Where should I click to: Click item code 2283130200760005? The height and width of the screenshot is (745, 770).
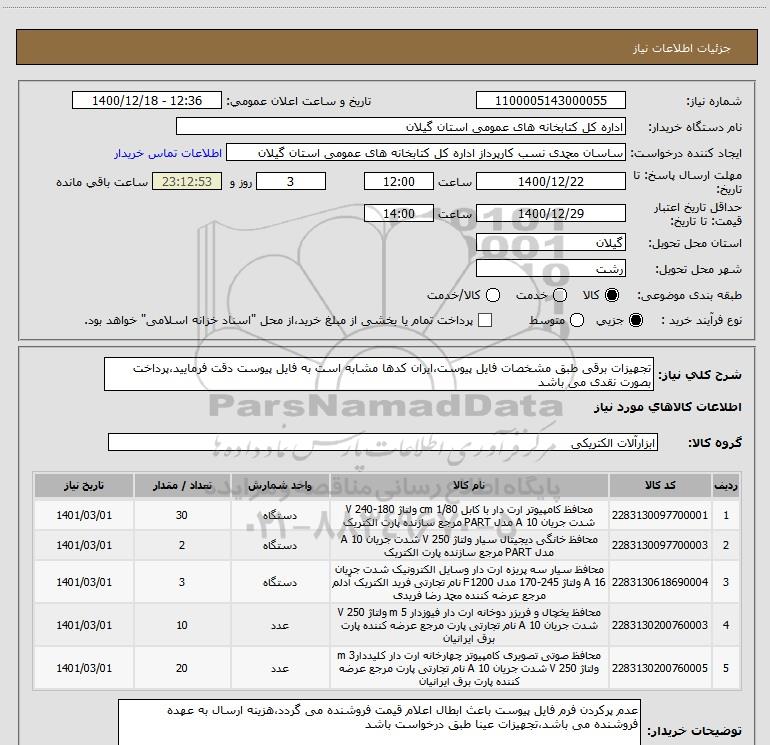pyautogui.click(x=660, y=668)
